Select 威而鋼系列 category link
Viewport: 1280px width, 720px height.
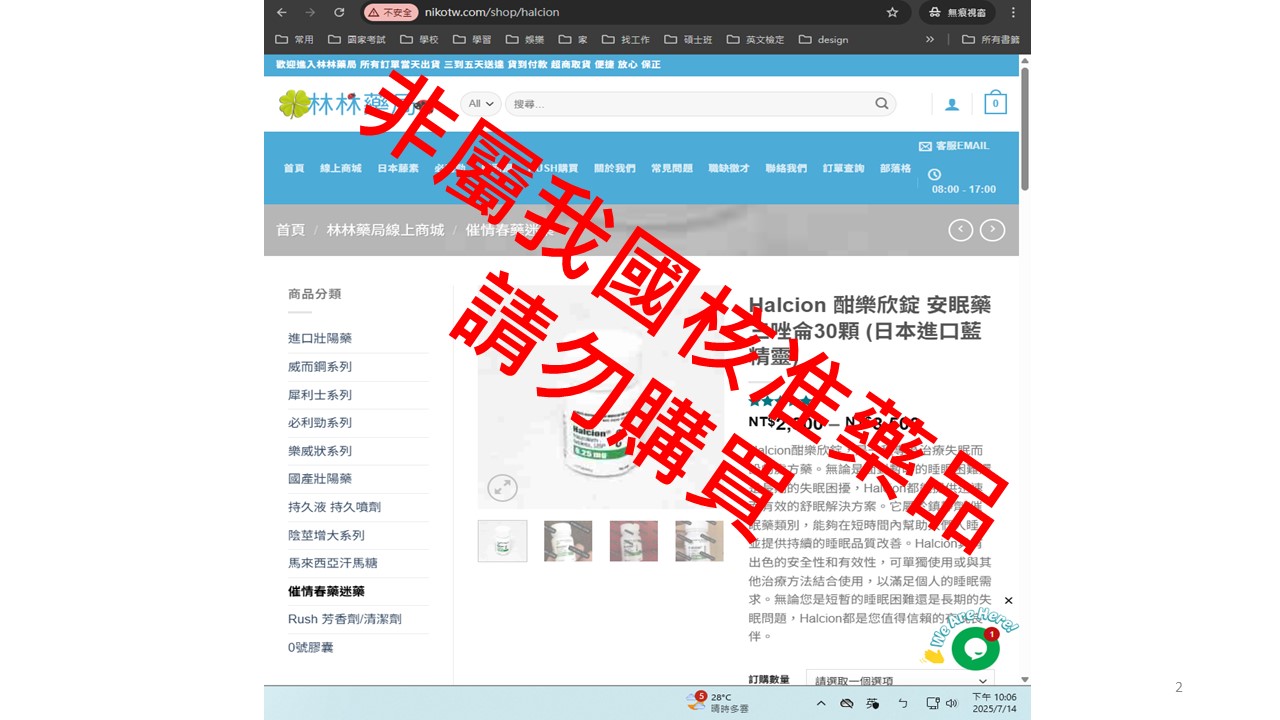point(320,367)
